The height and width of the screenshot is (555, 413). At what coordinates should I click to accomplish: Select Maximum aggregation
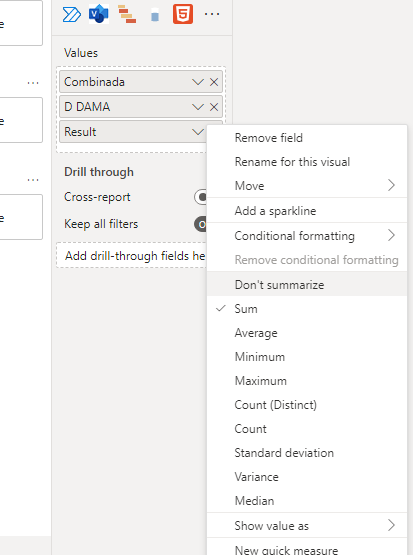click(x=307, y=381)
